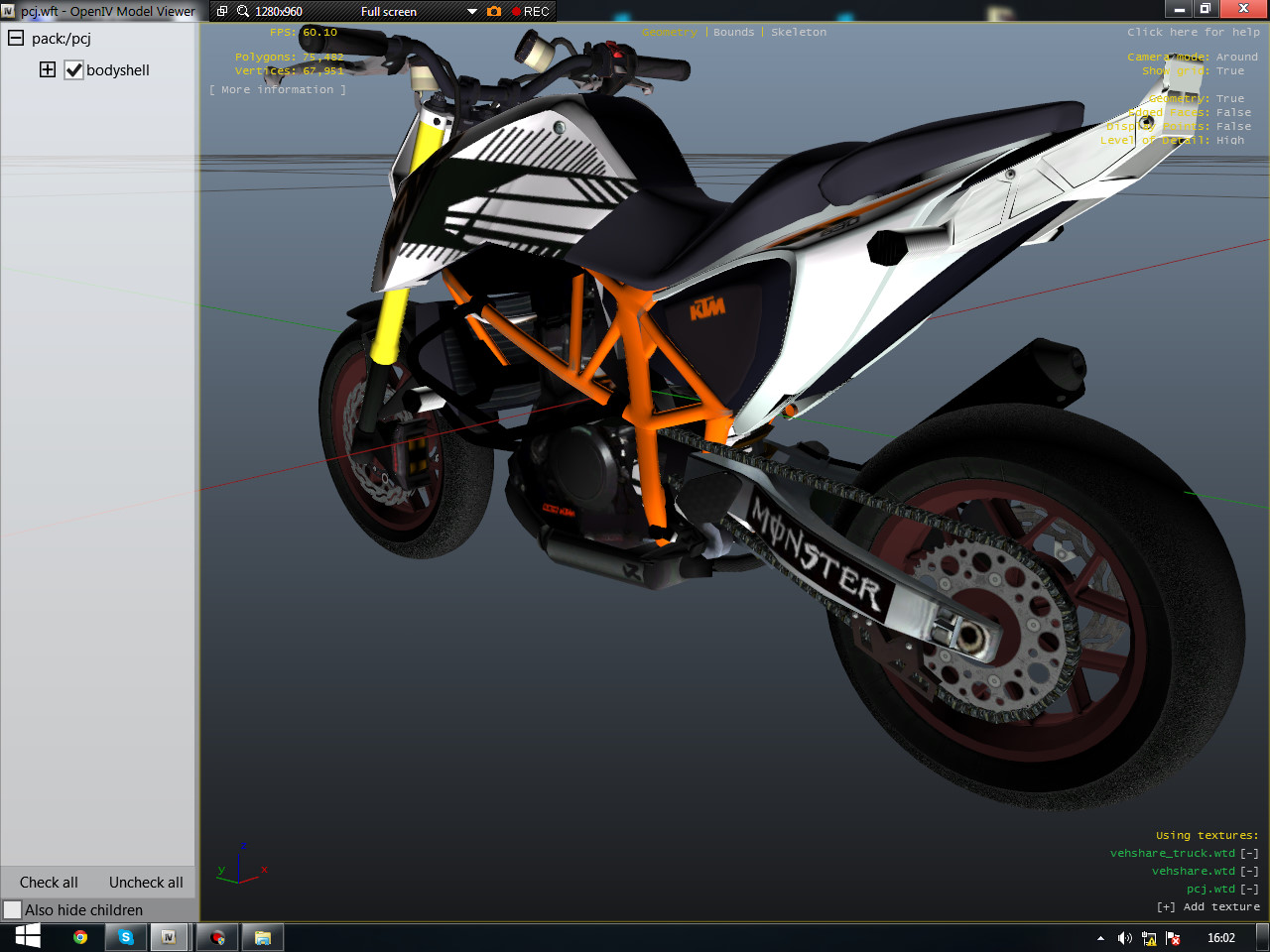
Task: Toggle Display Points False option
Action: tap(1233, 126)
